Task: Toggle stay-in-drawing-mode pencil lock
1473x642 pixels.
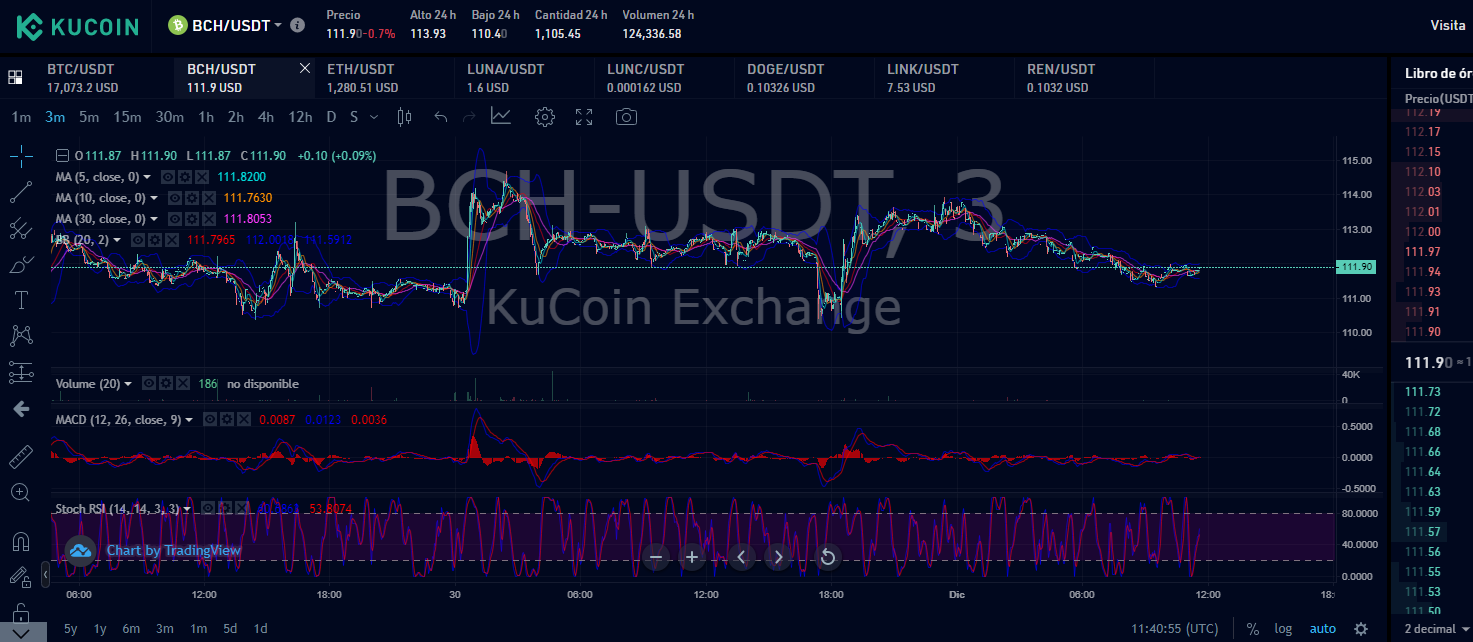Action: [21, 577]
